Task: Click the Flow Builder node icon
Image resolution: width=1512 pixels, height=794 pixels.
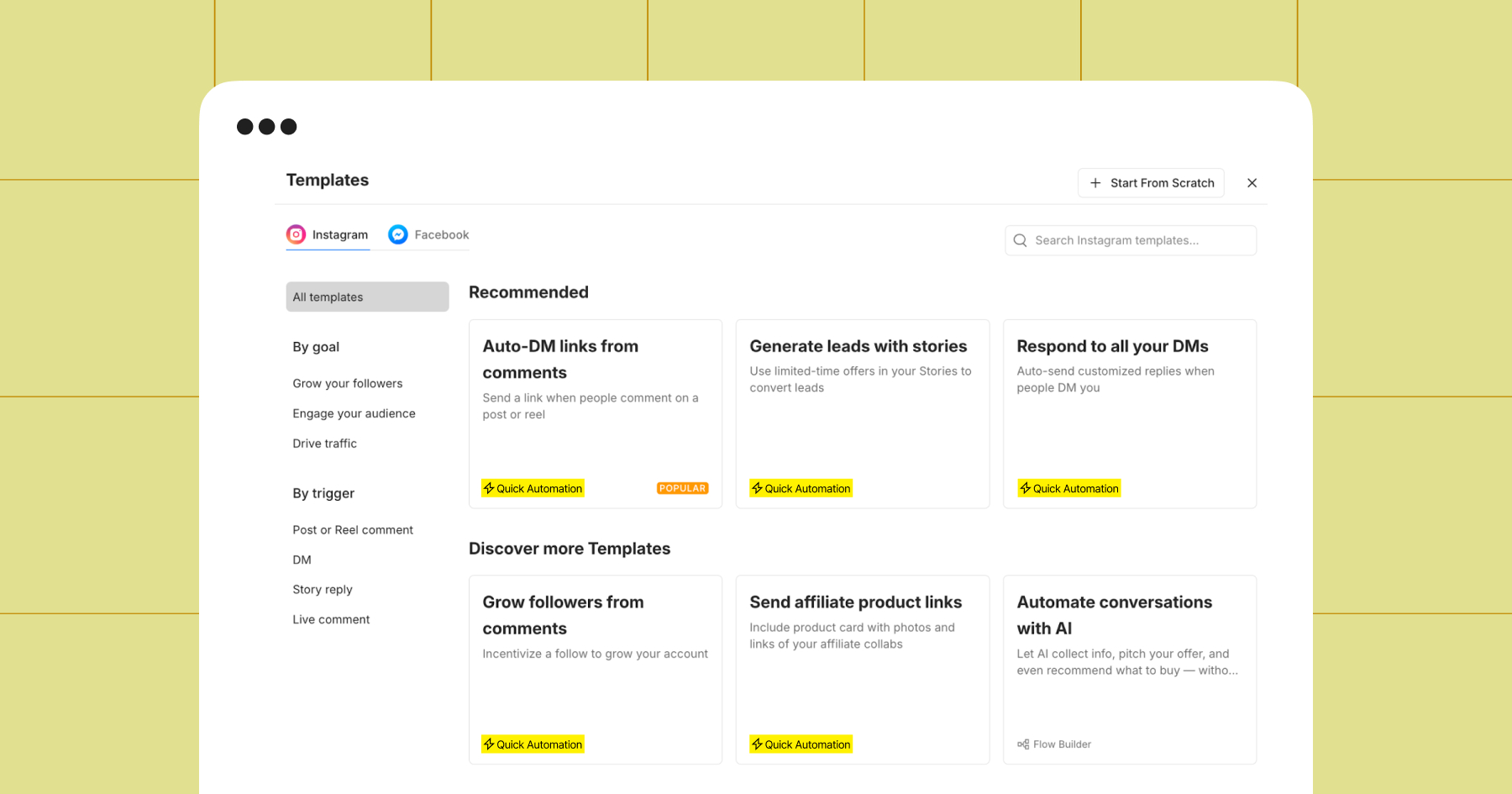Action: coord(1023,744)
